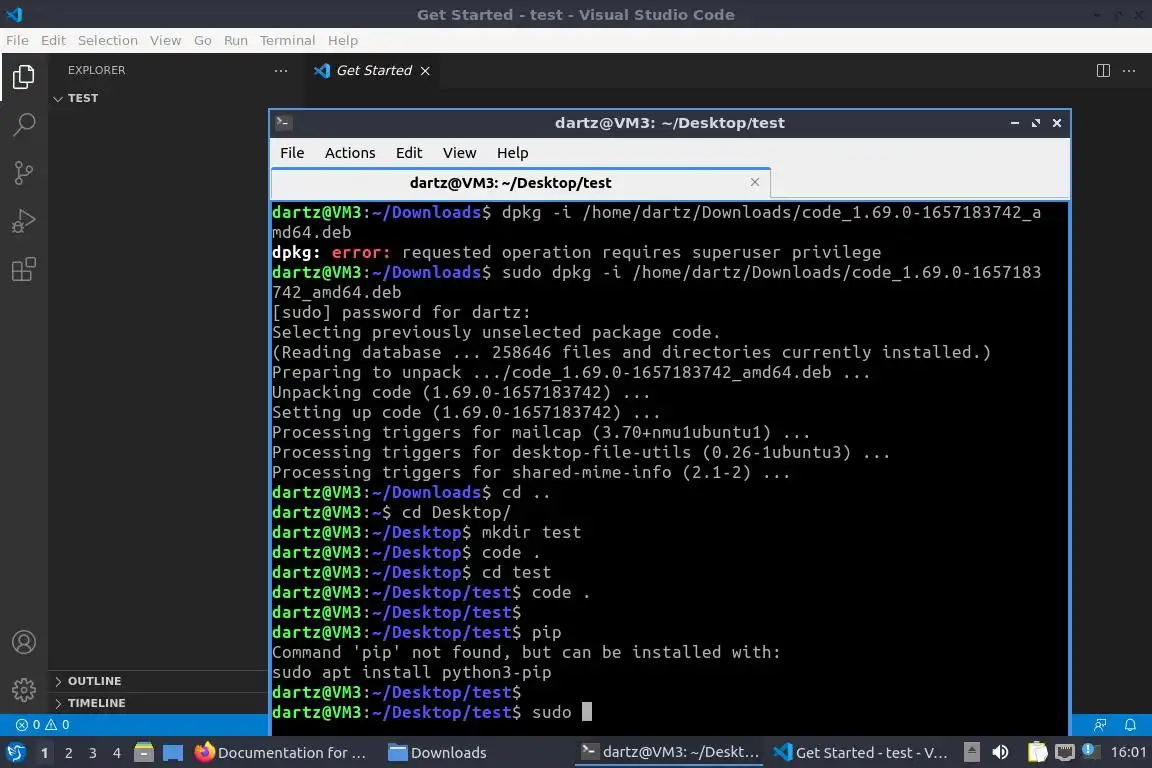Open the Manage gear icon
Screen dimensions: 1152x768
[x=24, y=689]
